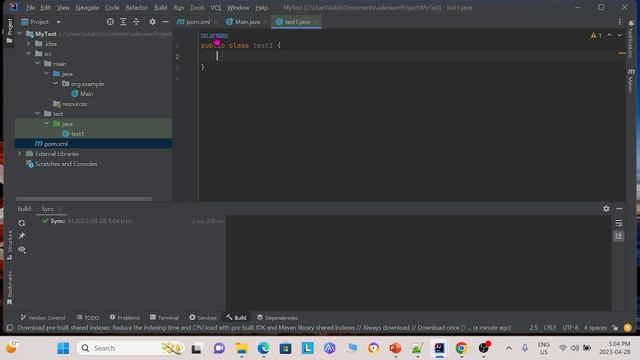The height and width of the screenshot is (360, 640).
Task: Click the Expand All icon in Project panel
Action: 123,22
